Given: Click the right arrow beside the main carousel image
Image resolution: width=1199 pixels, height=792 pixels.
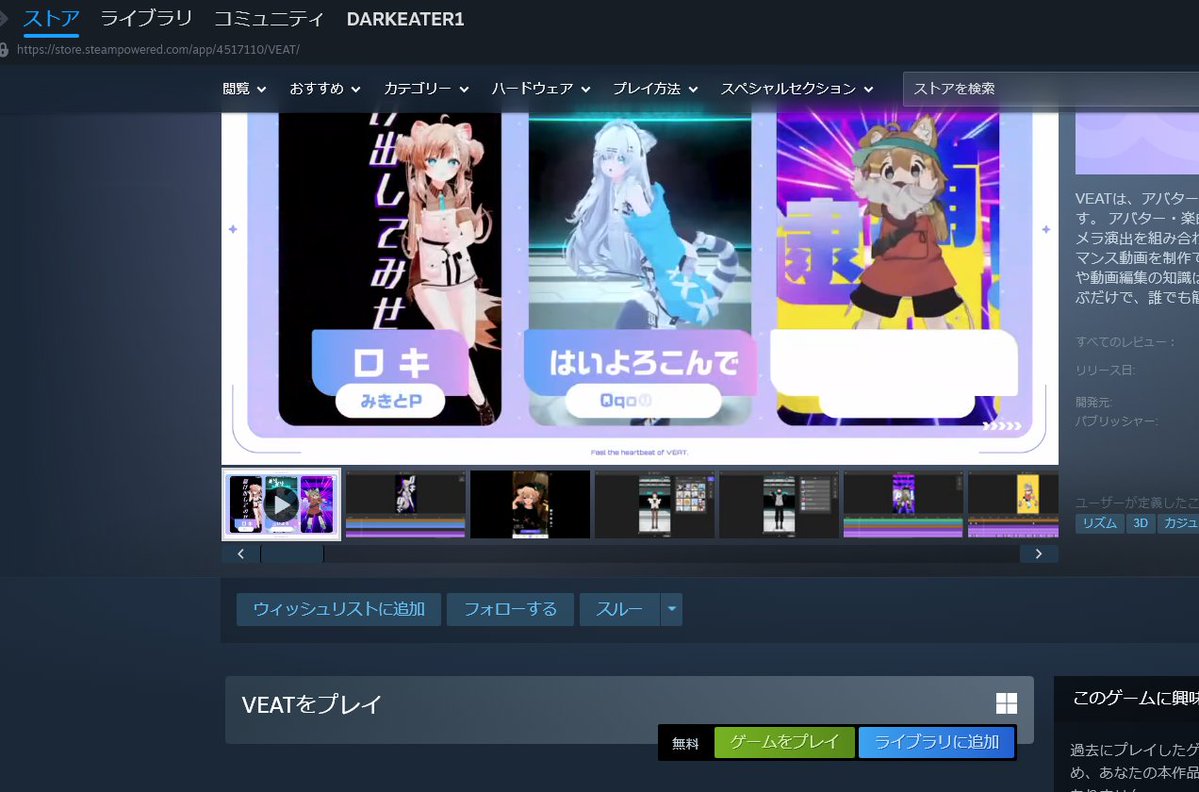Looking at the screenshot, I should [x=1044, y=228].
